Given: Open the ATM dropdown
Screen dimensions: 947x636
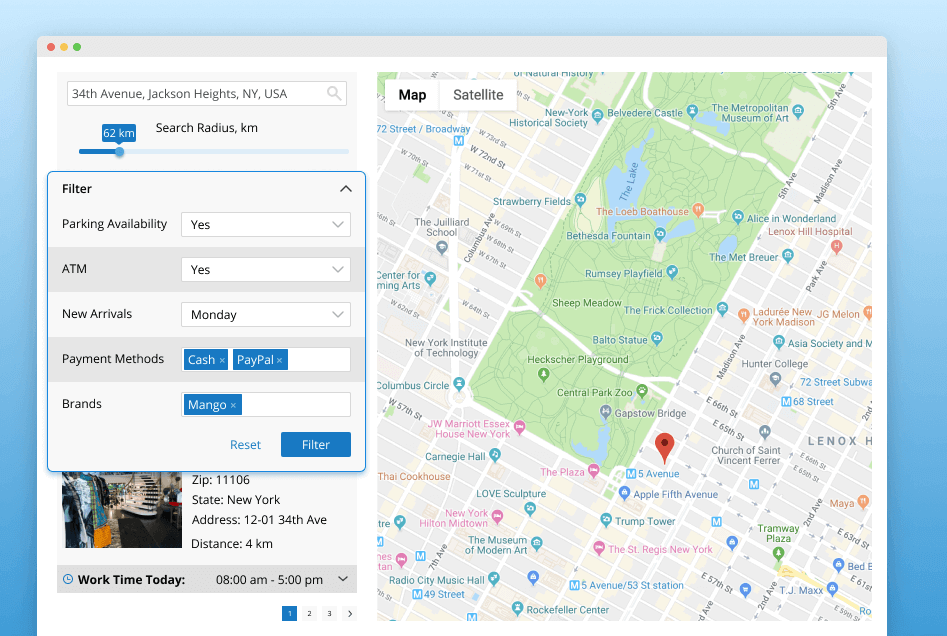Looking at the screenshot, I should pyautogui.click(x=266, y=269).
